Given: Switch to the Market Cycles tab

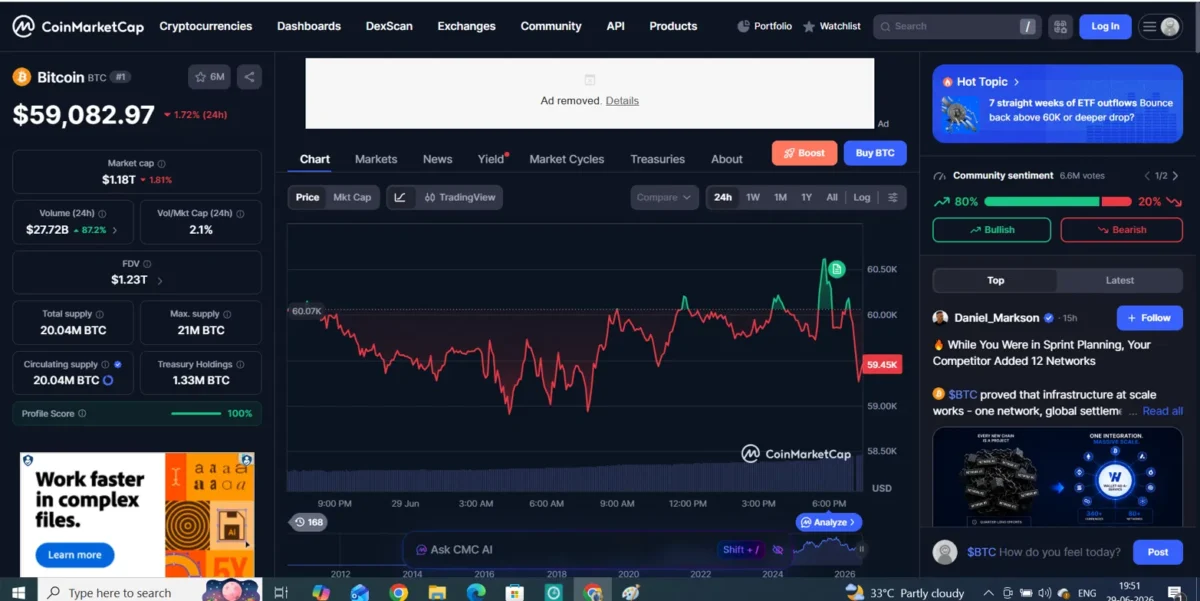Looking at the screenshot, I should tap(567, 159).
